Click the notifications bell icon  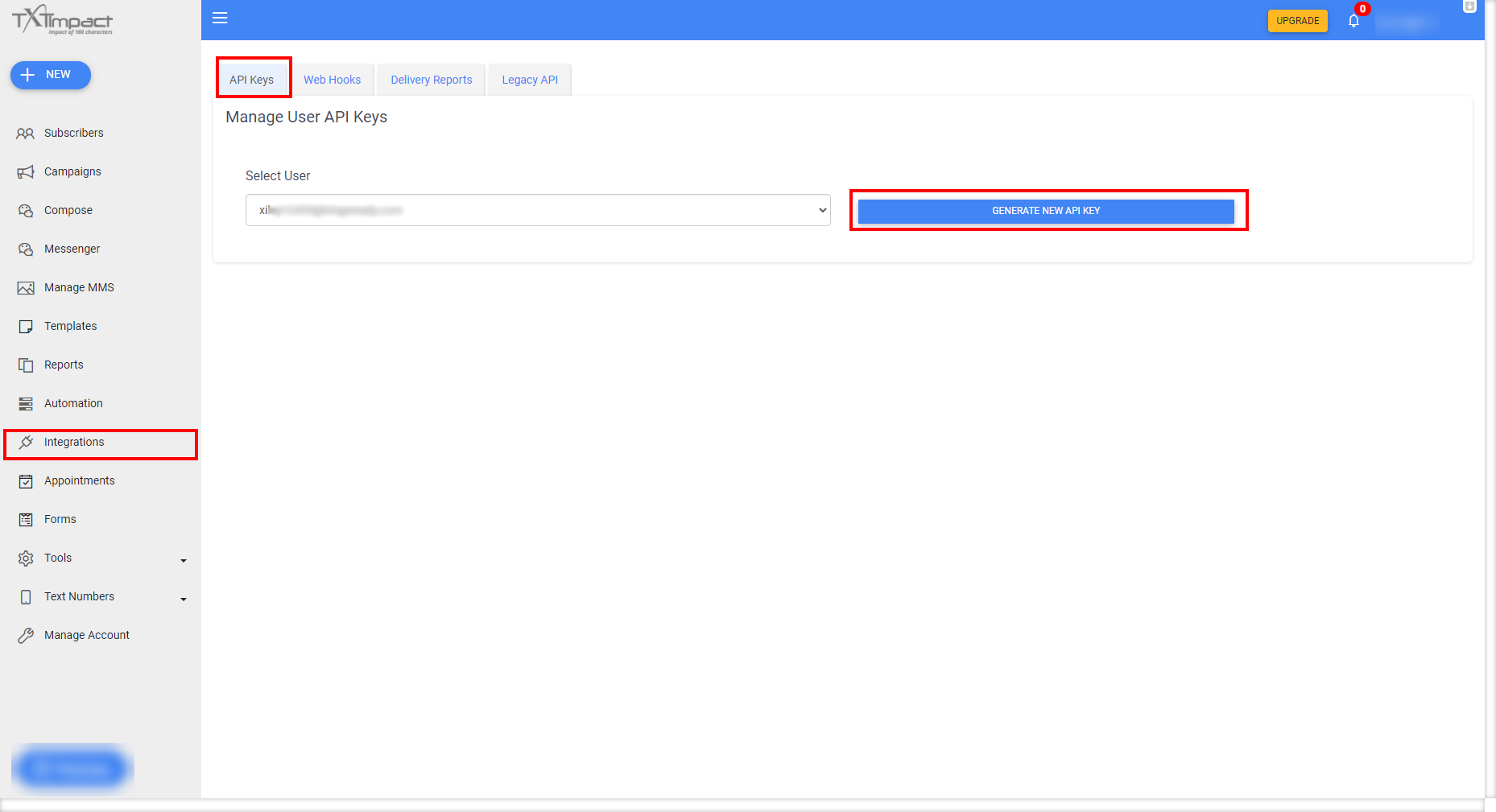pos(1353,21)
